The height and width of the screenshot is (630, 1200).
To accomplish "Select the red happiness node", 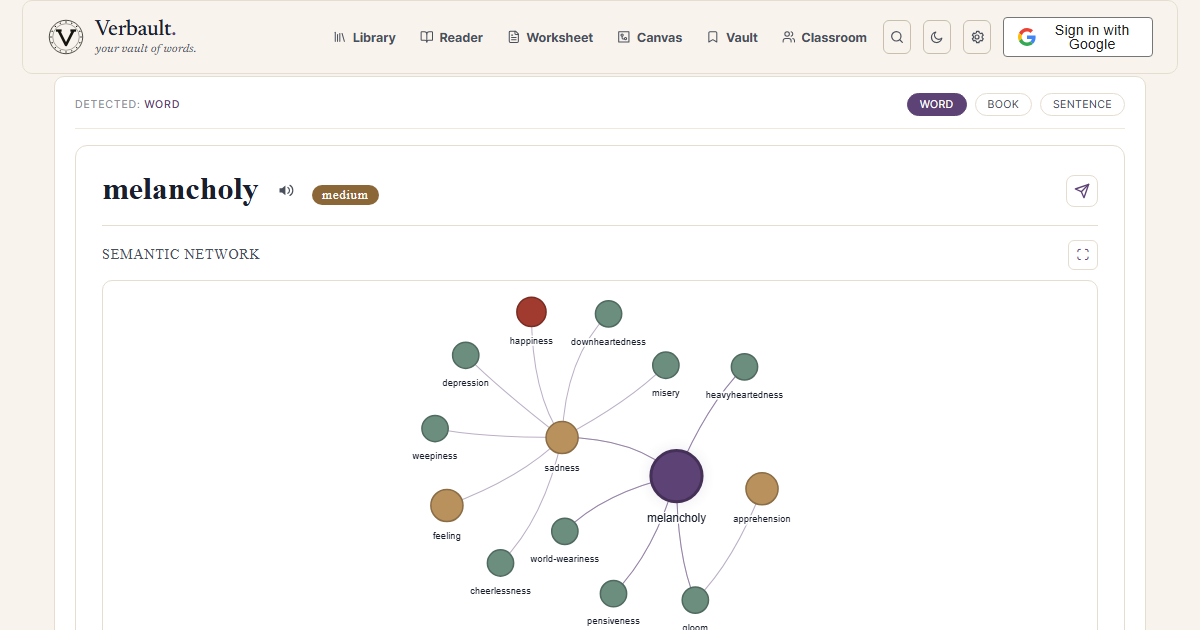I will point(531,312).
